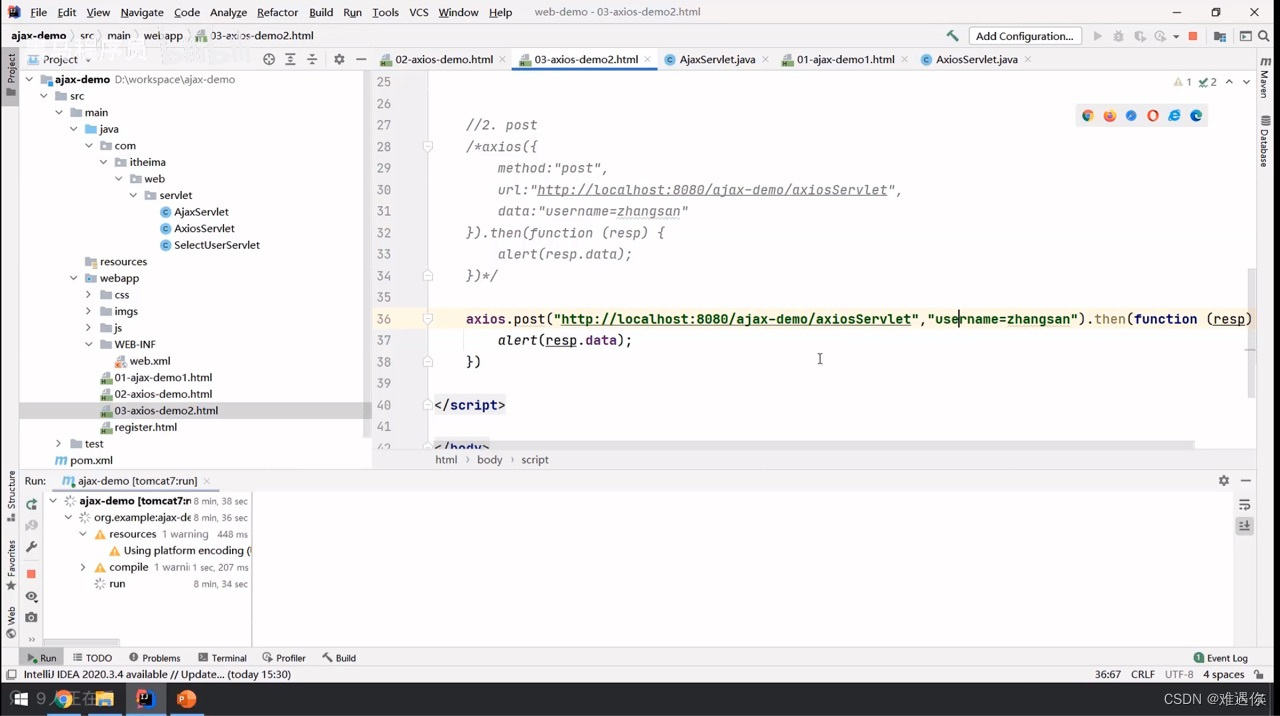The image size is (1280, 716).
Task: Collapse the webapp folder
Action: click(74, 278)
